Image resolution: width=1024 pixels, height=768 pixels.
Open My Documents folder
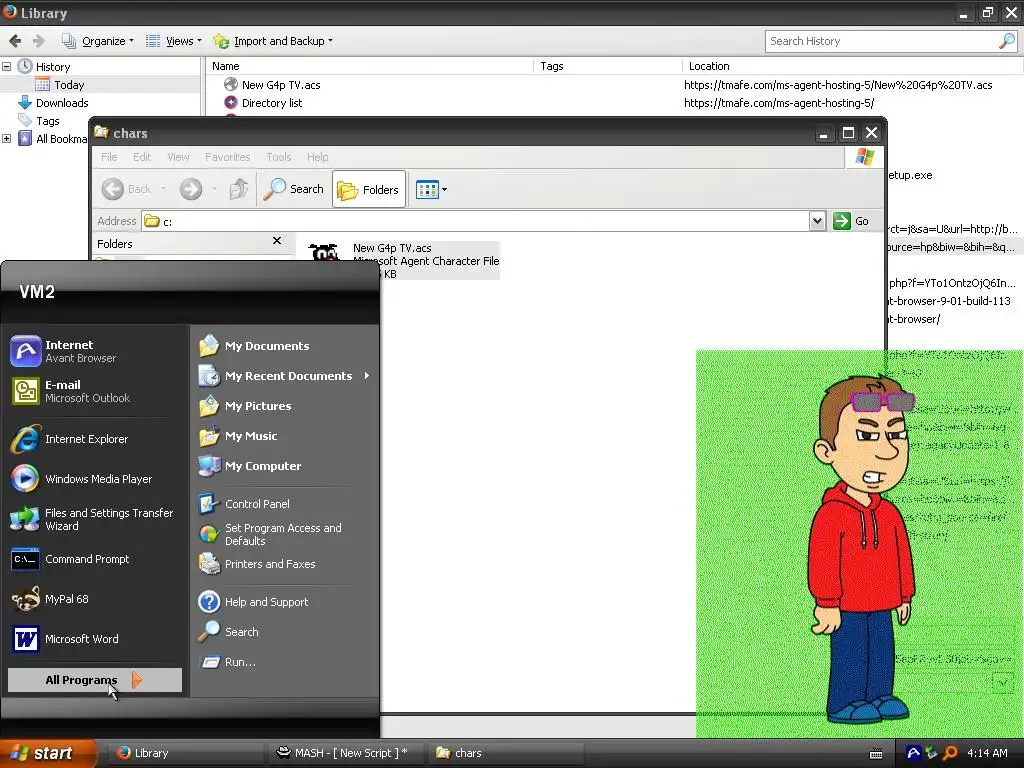pyautogui.click(x=255, y=345)
